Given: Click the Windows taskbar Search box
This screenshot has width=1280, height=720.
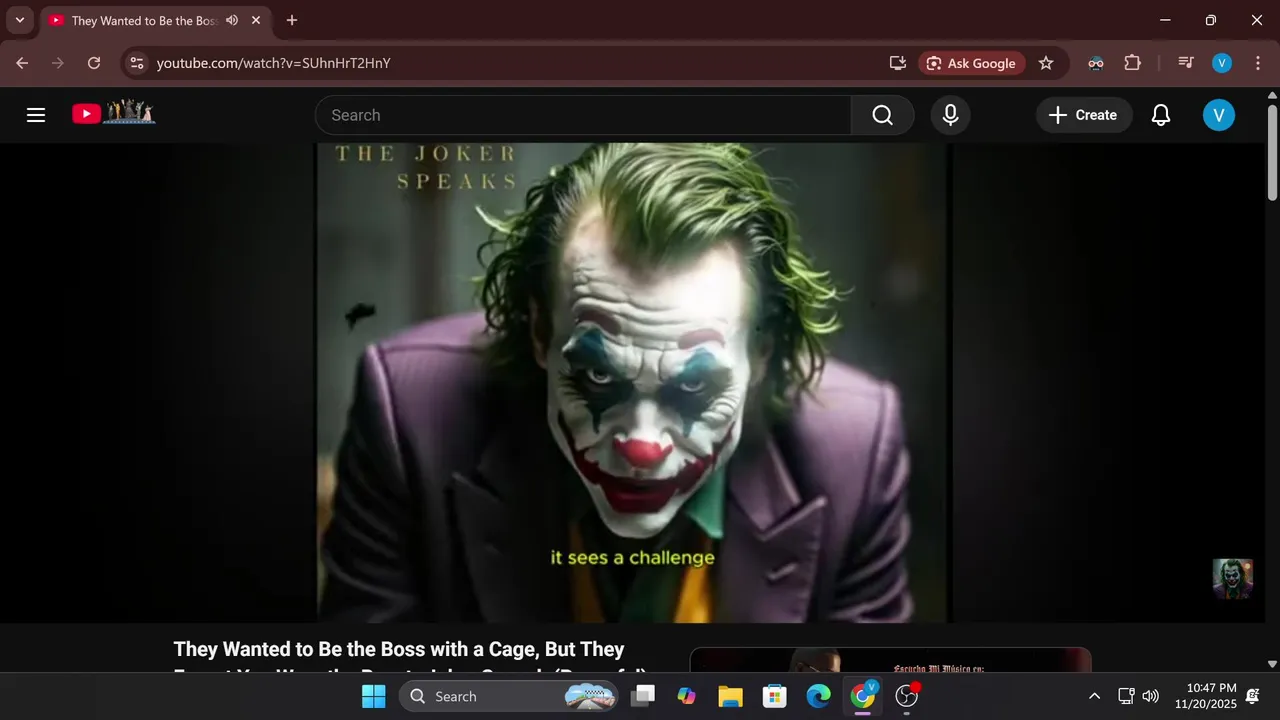Looking at the screenshot, I should coord(509,696).
